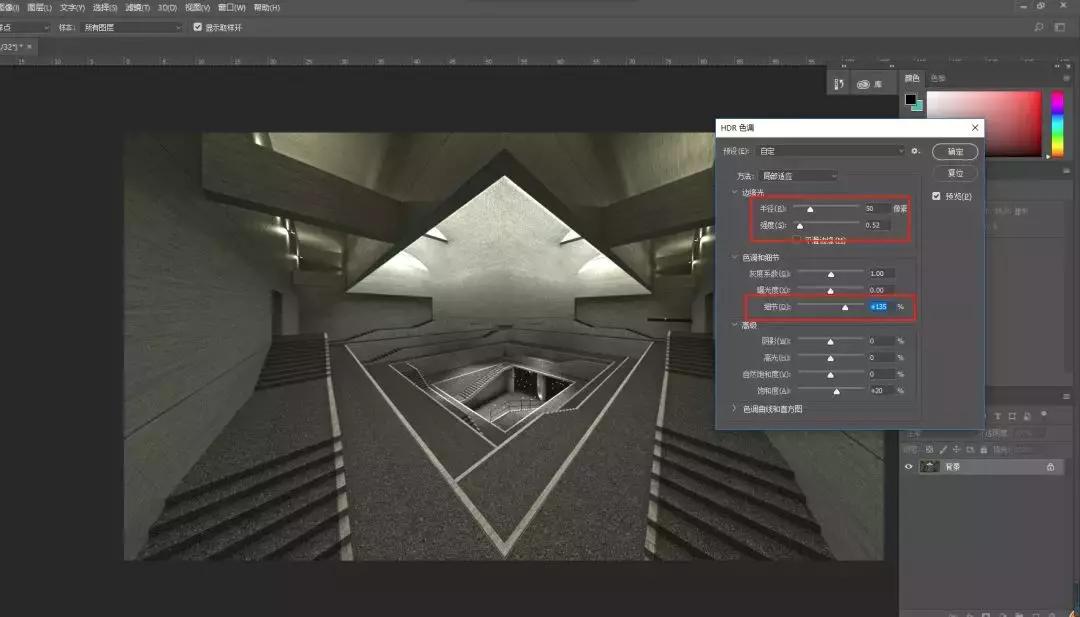
Task: Collapse the 色调和细节 section
Action: 734,258
